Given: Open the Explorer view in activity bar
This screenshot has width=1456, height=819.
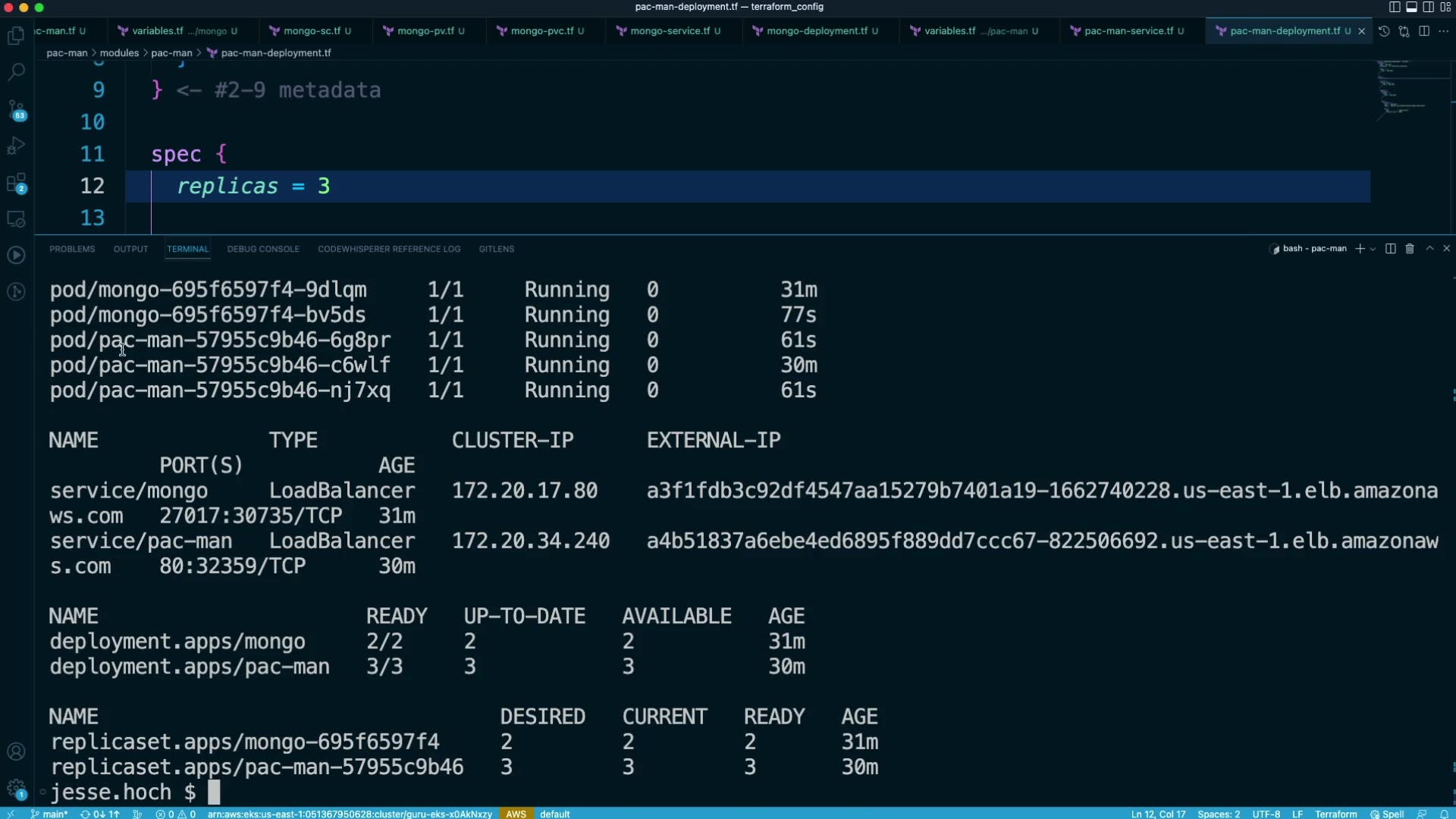Looking at the screenshot, I should pos(16,36).
